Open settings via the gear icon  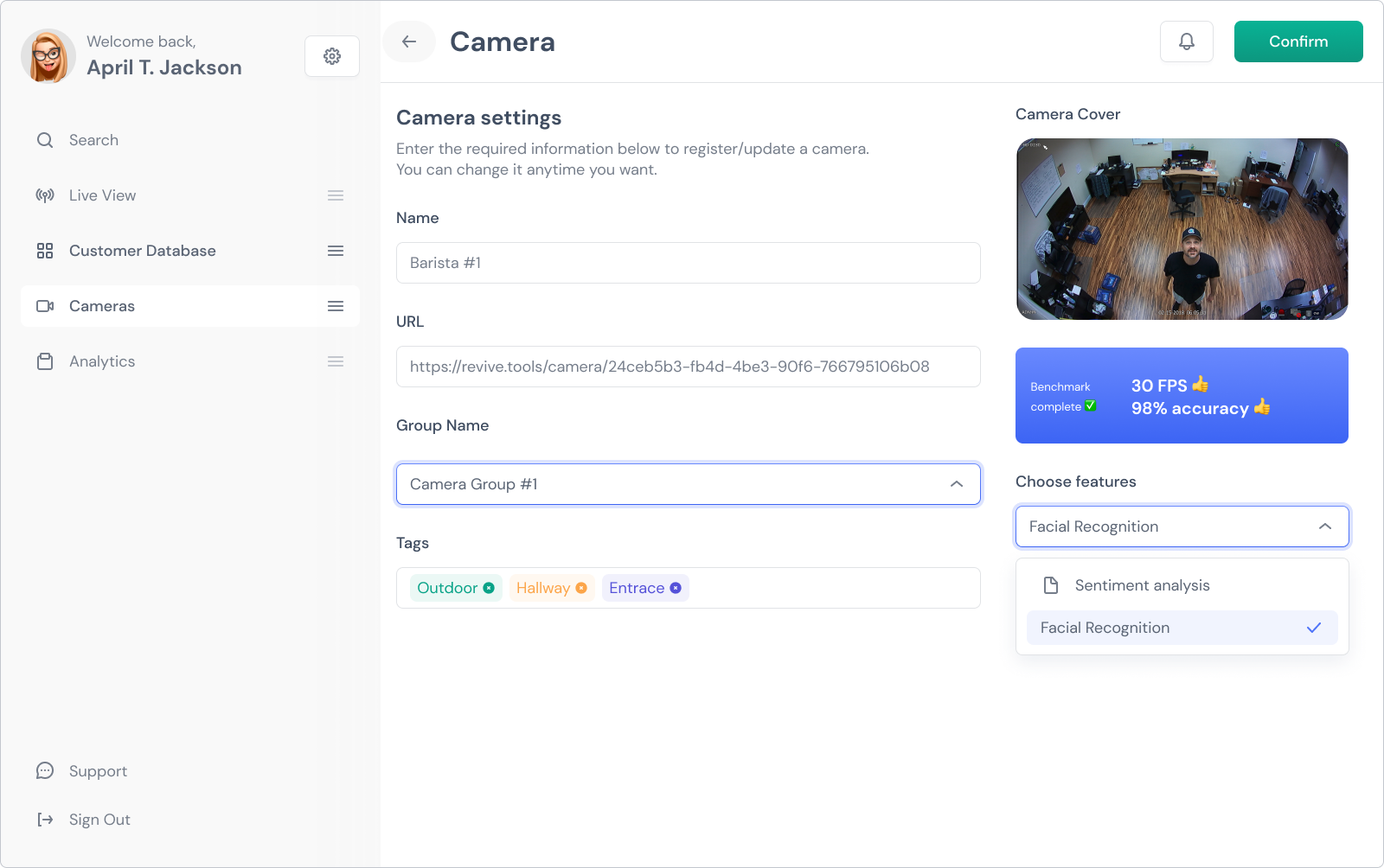click(332, 56)
